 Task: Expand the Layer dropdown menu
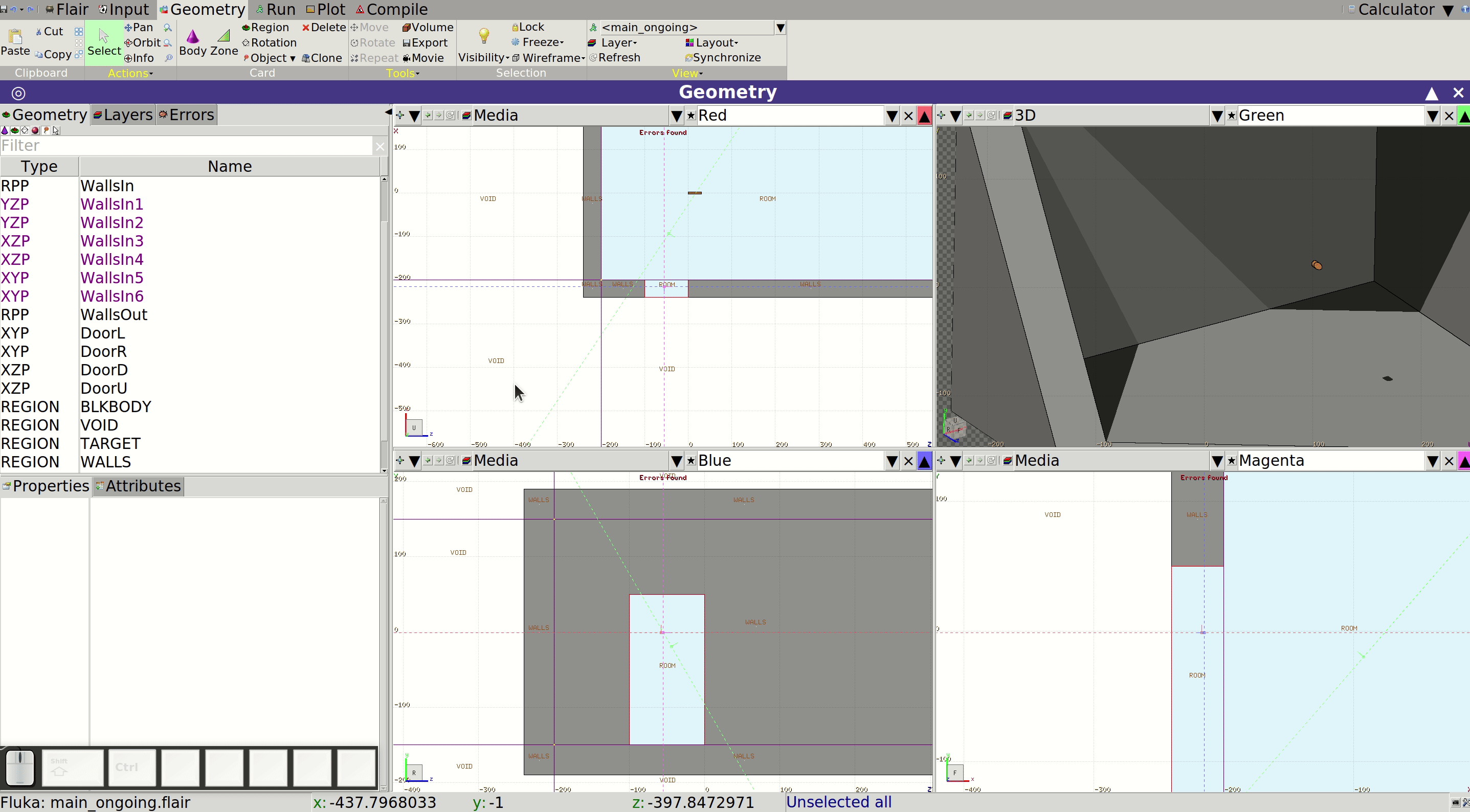click(613, 42)
